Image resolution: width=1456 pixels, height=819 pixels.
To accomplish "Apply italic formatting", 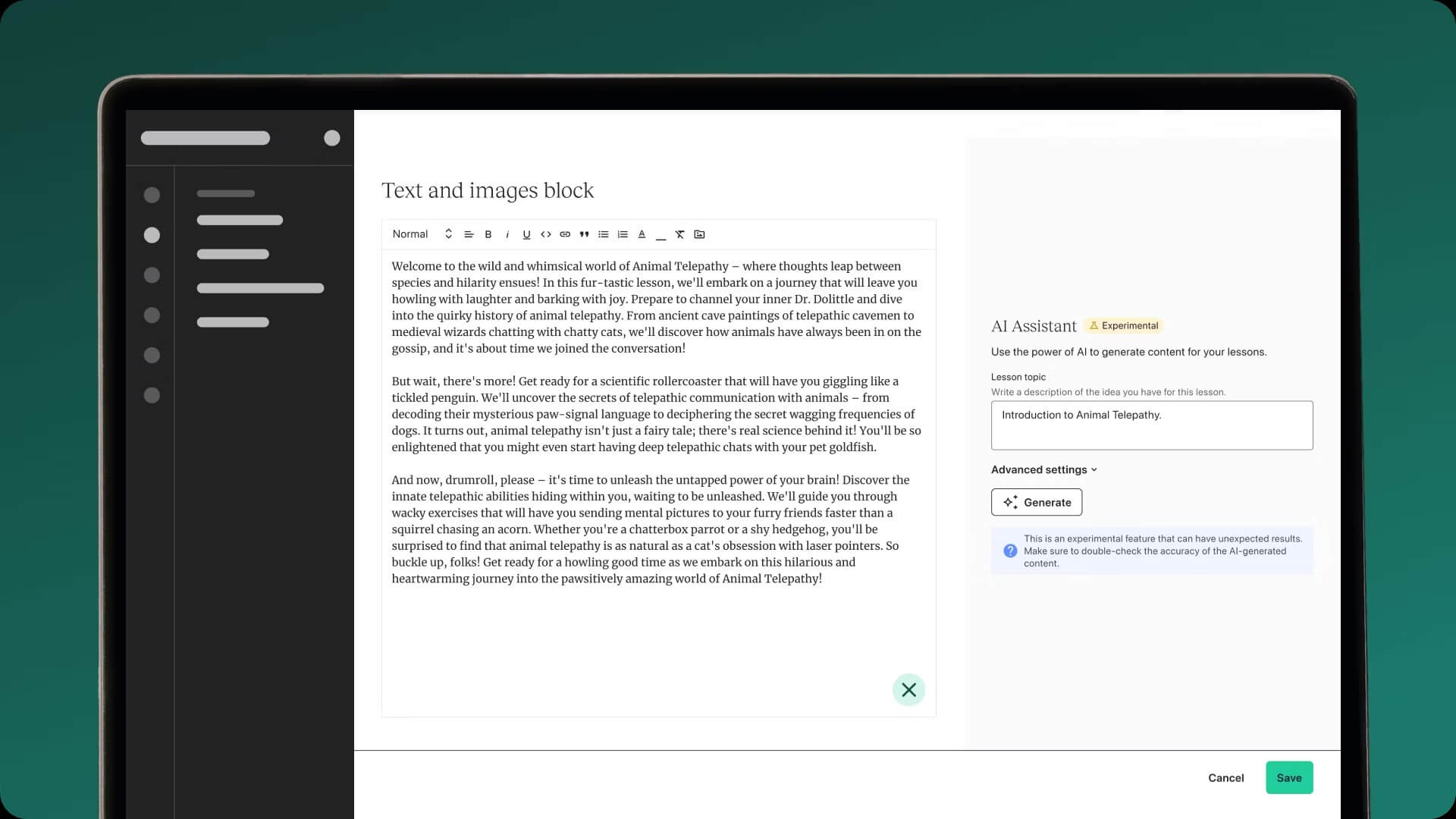I will [507, 234].
